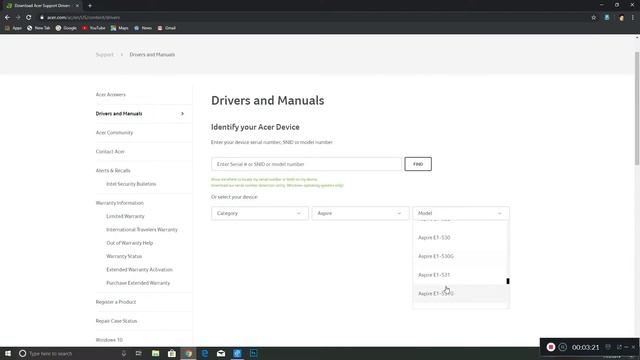Screen dimensions: 640x360
Task: Open Warranty Information in the sidebar
Action: click(x=120, y=203)
